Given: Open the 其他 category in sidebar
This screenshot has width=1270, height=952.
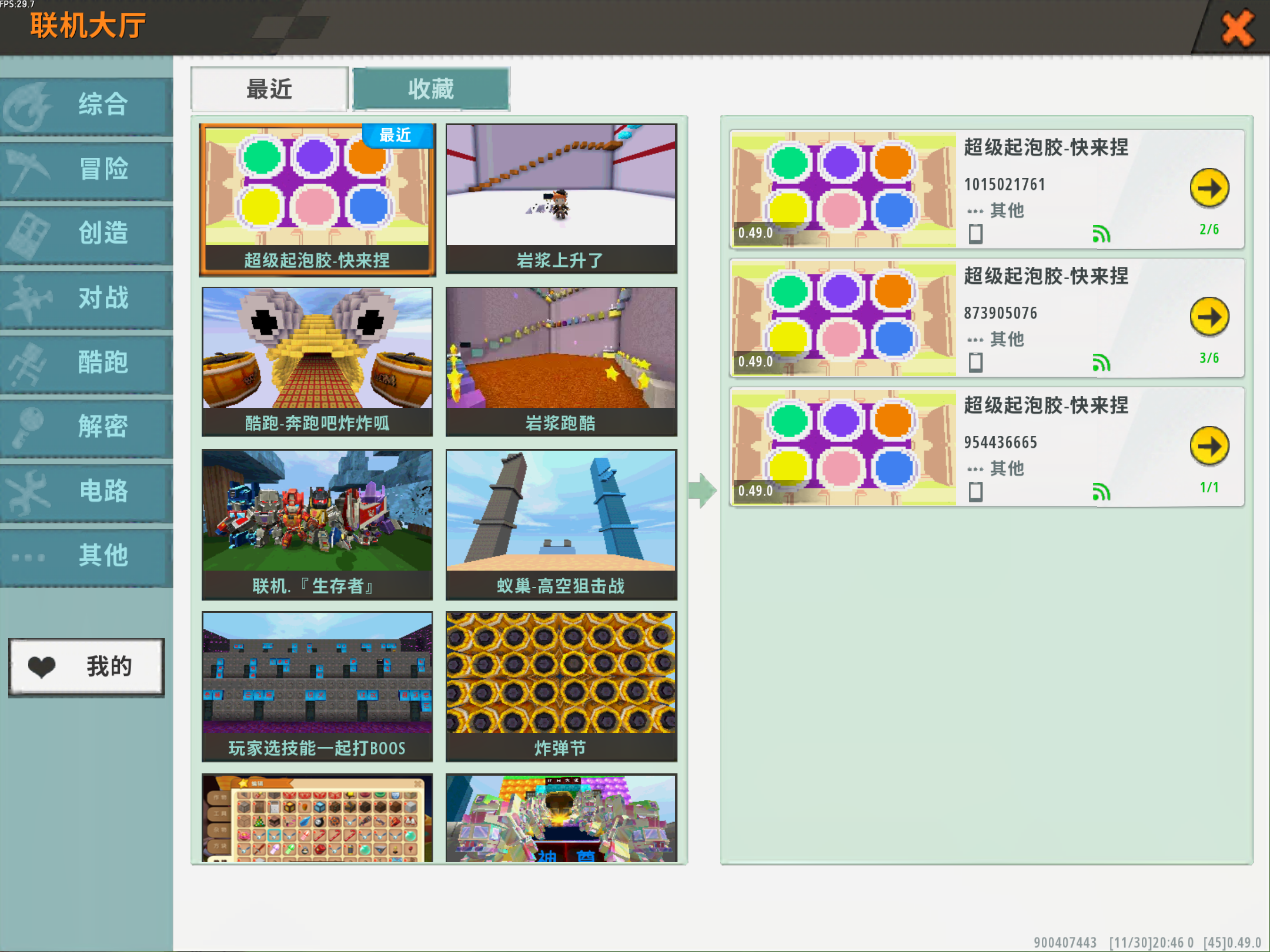Looking at the screenshot, I should click(x=87, y=556).
